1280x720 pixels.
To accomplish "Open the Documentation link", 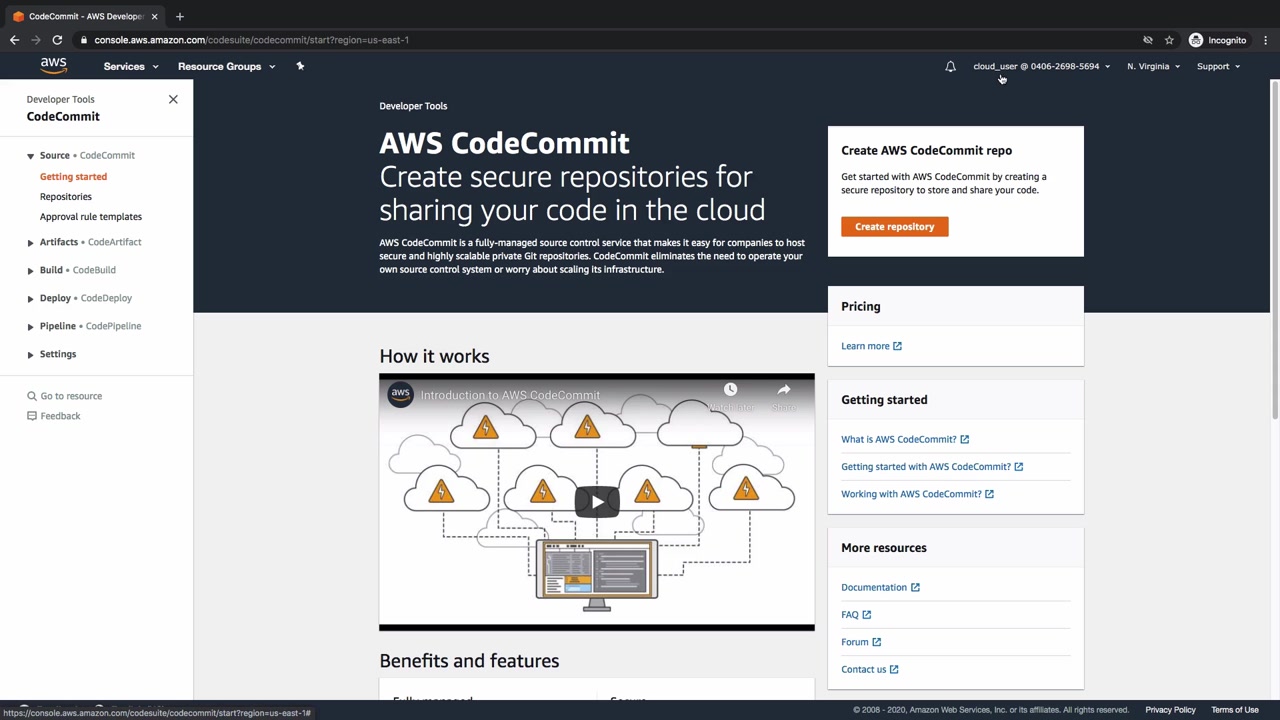I will point(874,587).
